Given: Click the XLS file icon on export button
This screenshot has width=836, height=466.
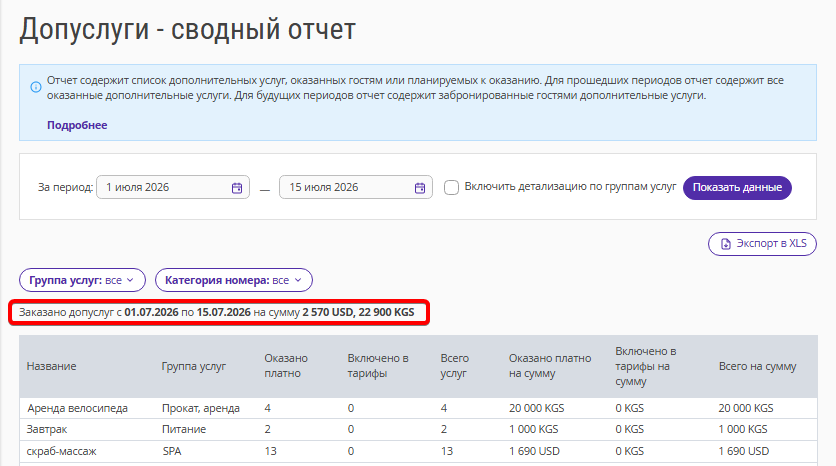Looking at the screenshot, I should pyautogui.click(x=726, y=244).
